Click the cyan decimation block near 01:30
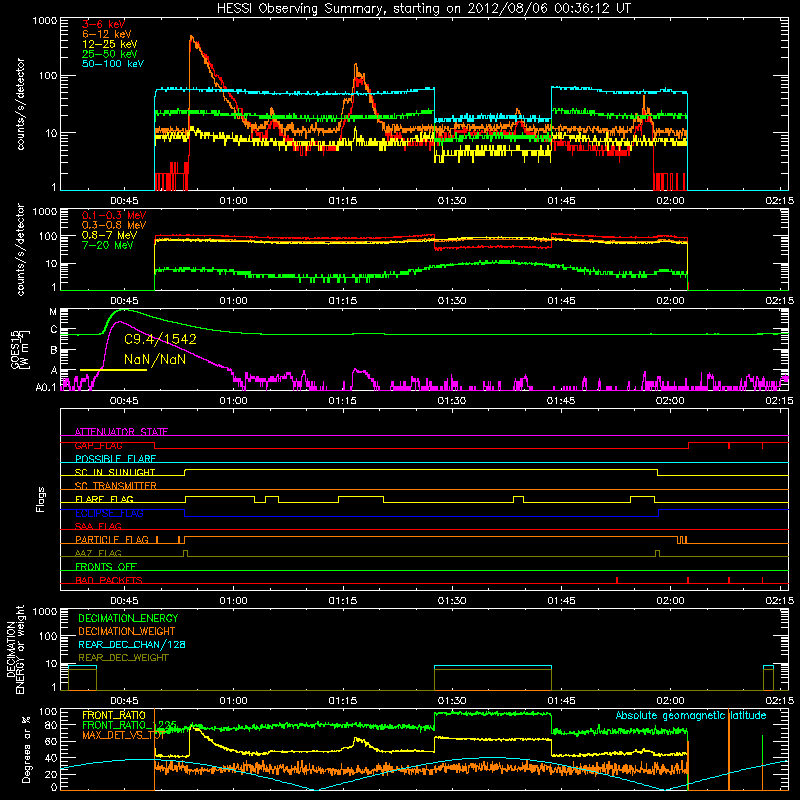Viewport: 800px width, 800px height. click(493, 667)
